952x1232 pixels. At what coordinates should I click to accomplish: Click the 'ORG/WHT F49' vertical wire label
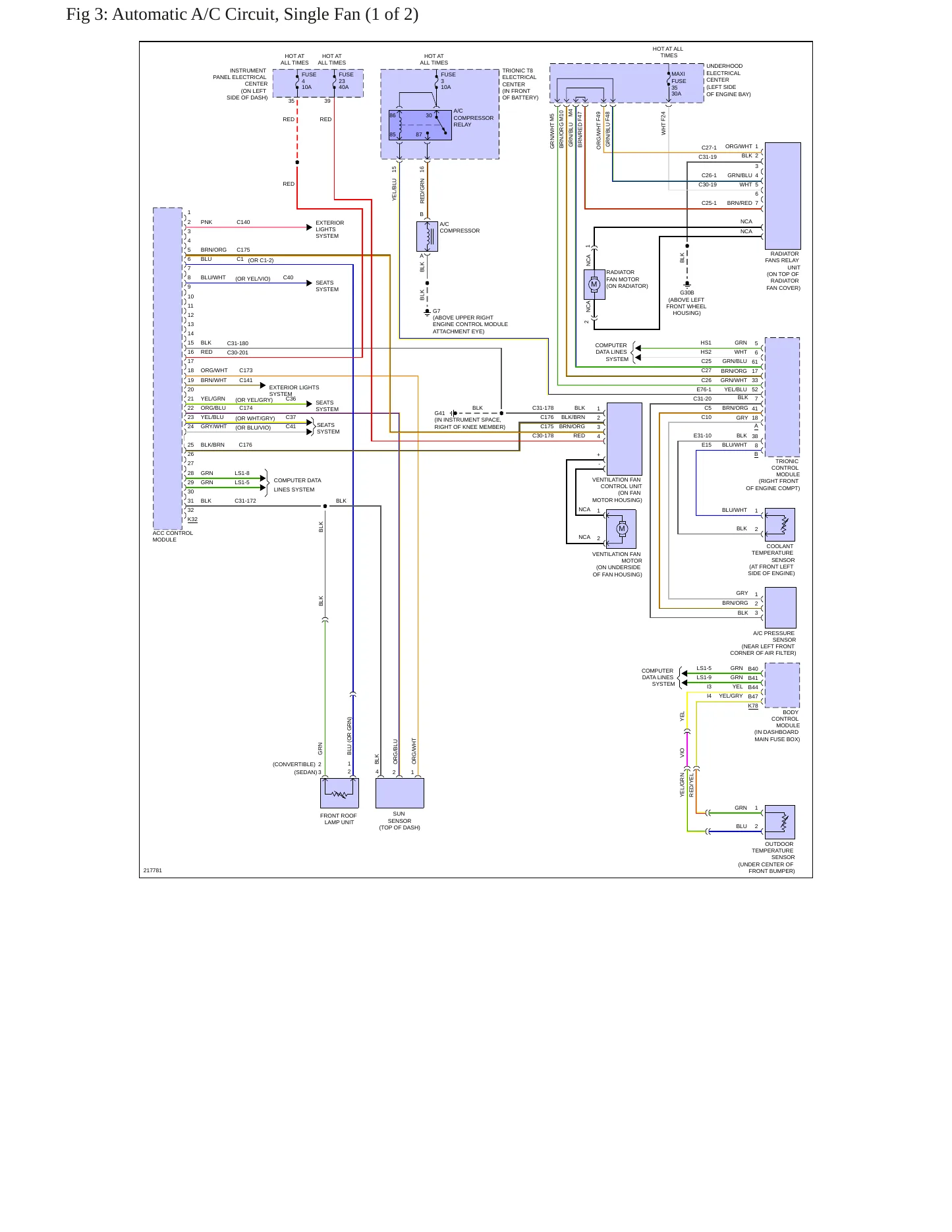(598, 130)
